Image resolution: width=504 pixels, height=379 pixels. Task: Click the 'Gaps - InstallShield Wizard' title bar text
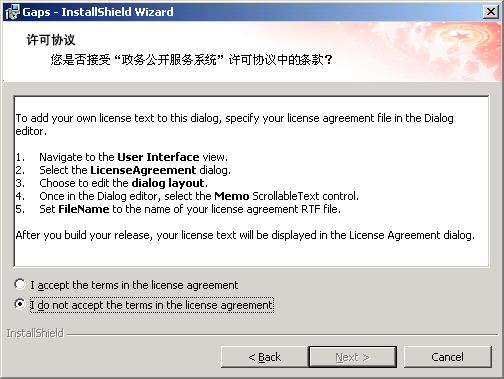click(98, 12)
